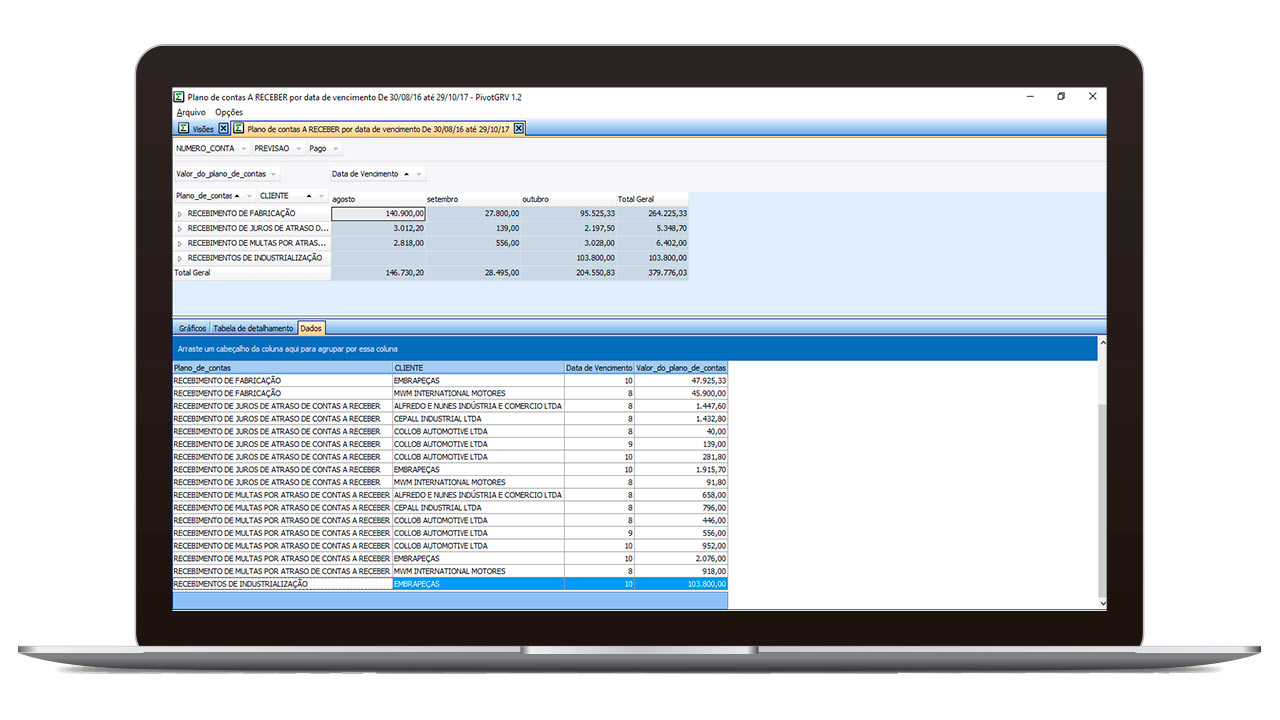Select row with value 1.447,60
Image resolution: width=1280 pixels, height=720 pixels.
pyautogui.click(x=450, y=406)
